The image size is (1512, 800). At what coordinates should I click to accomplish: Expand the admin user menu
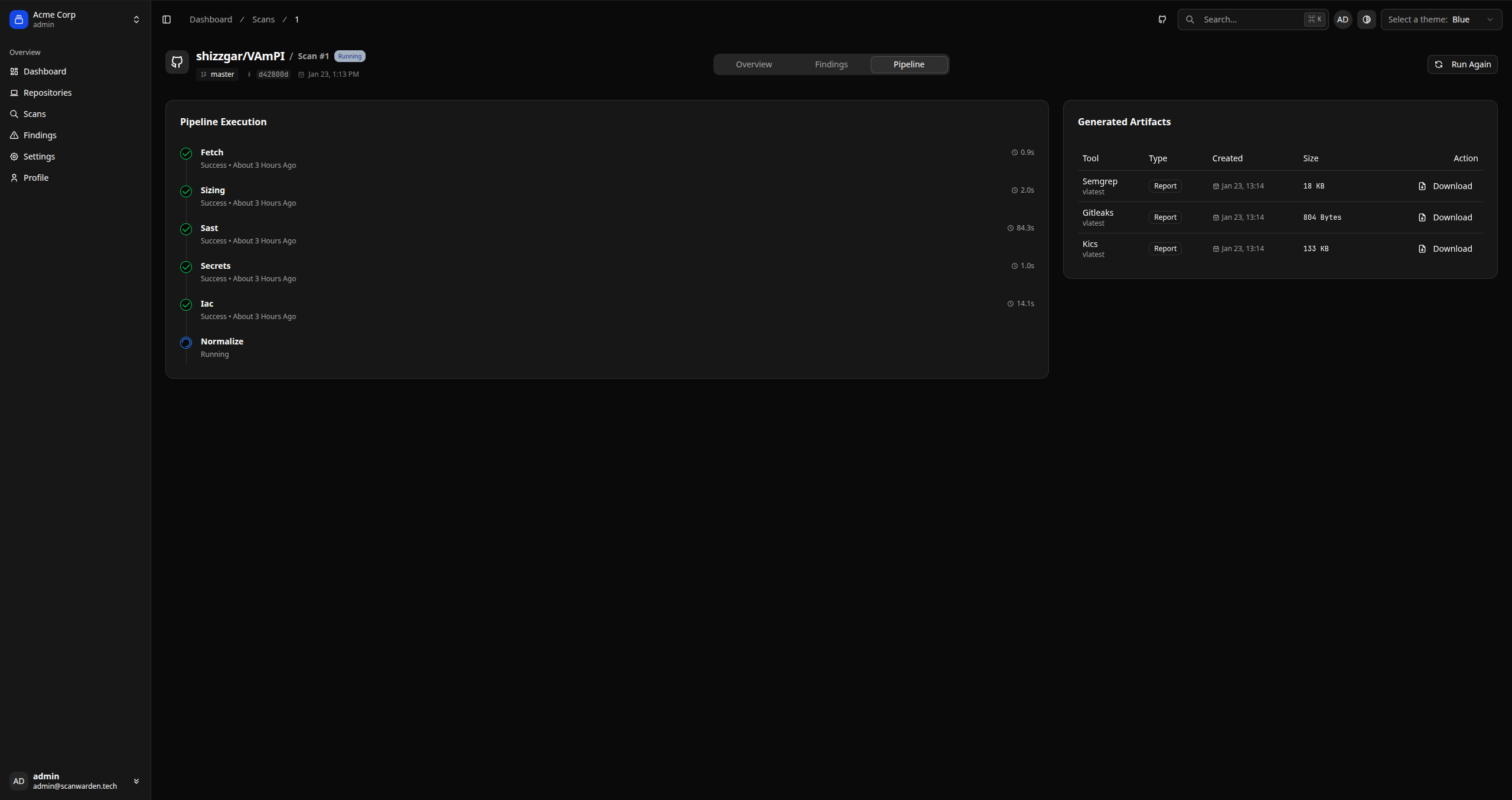pos(136,781)
